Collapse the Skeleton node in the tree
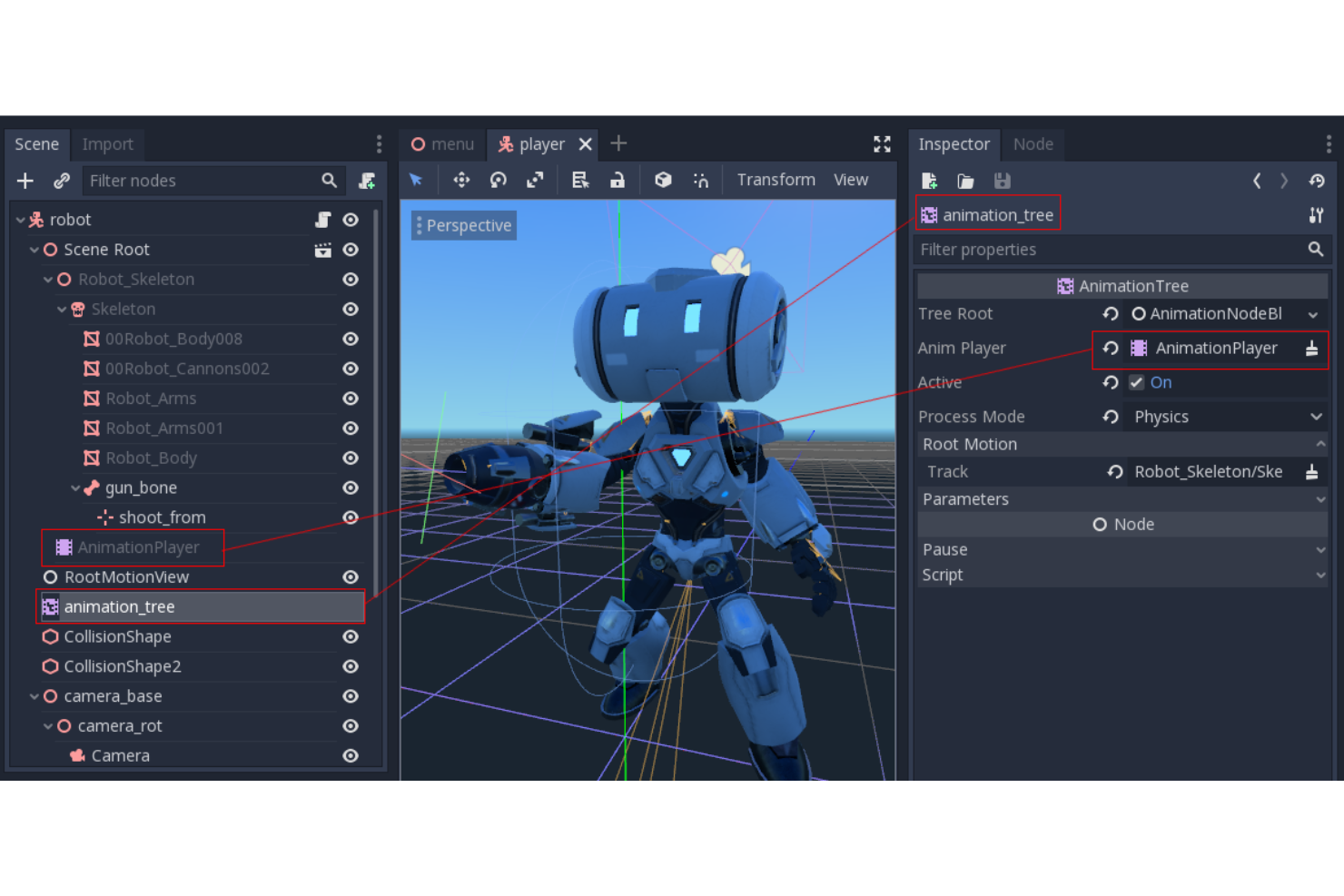 60,309
